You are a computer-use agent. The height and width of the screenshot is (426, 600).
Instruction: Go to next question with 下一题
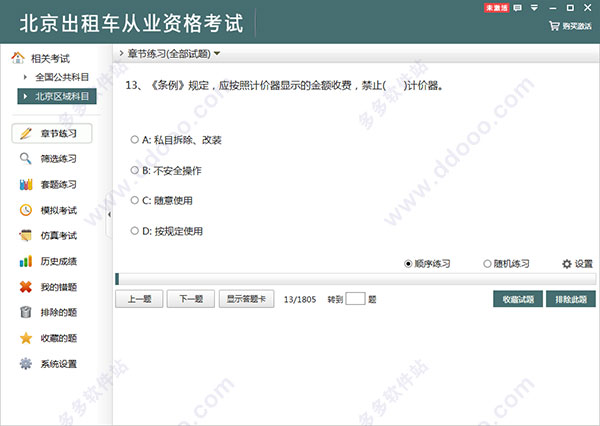click(191, 299)
